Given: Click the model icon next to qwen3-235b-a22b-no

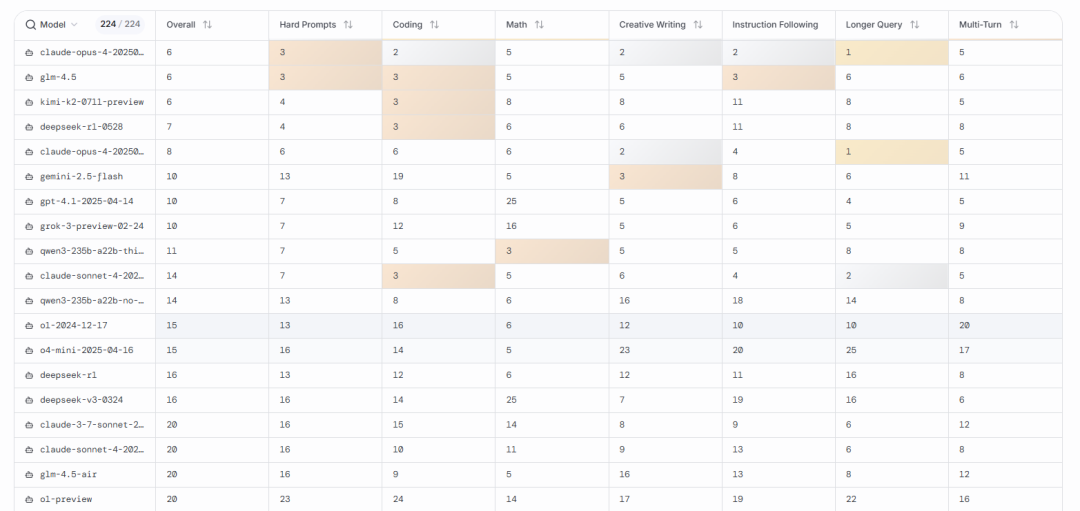Looking at the screenshot, I should (x=30, y=300).
